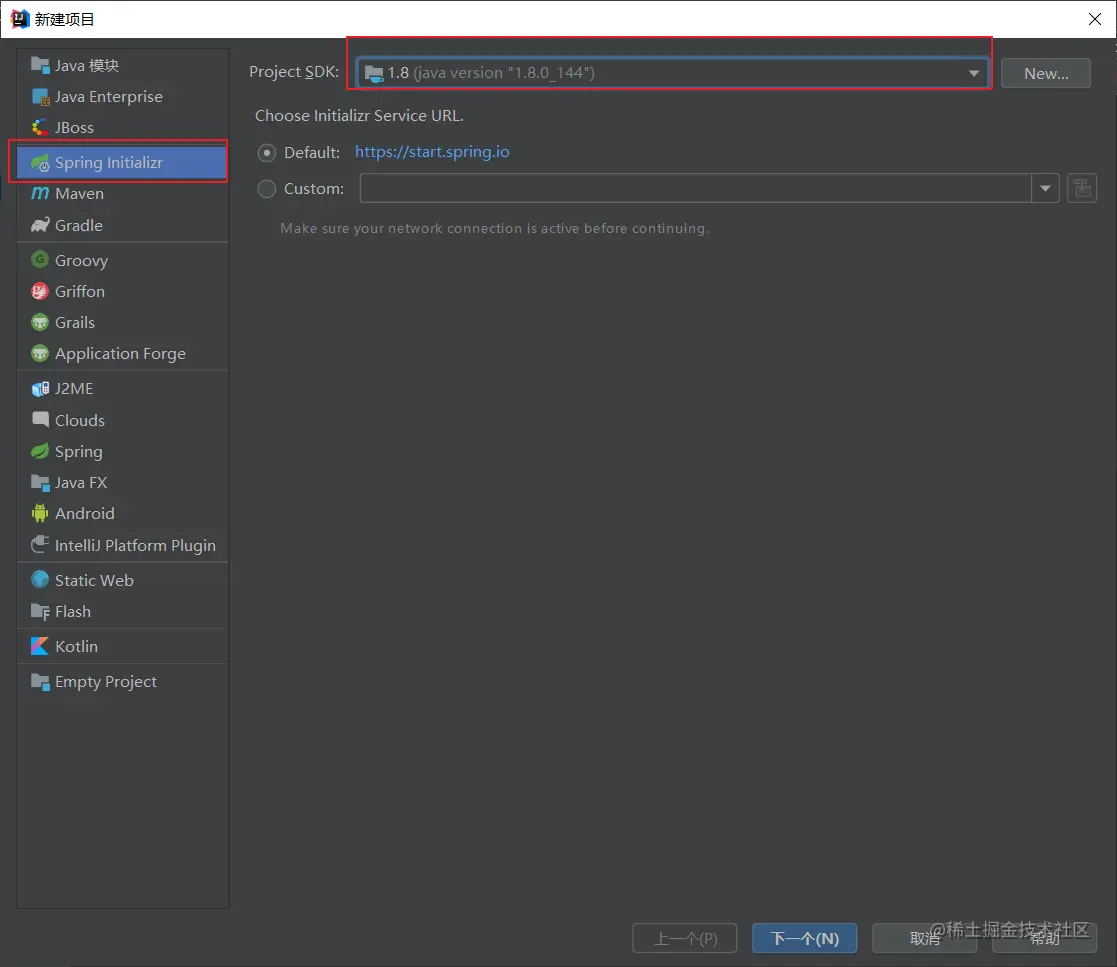Choose the Empty Project type
Viewport: 1117px width, 967px height.
[123, 681]
